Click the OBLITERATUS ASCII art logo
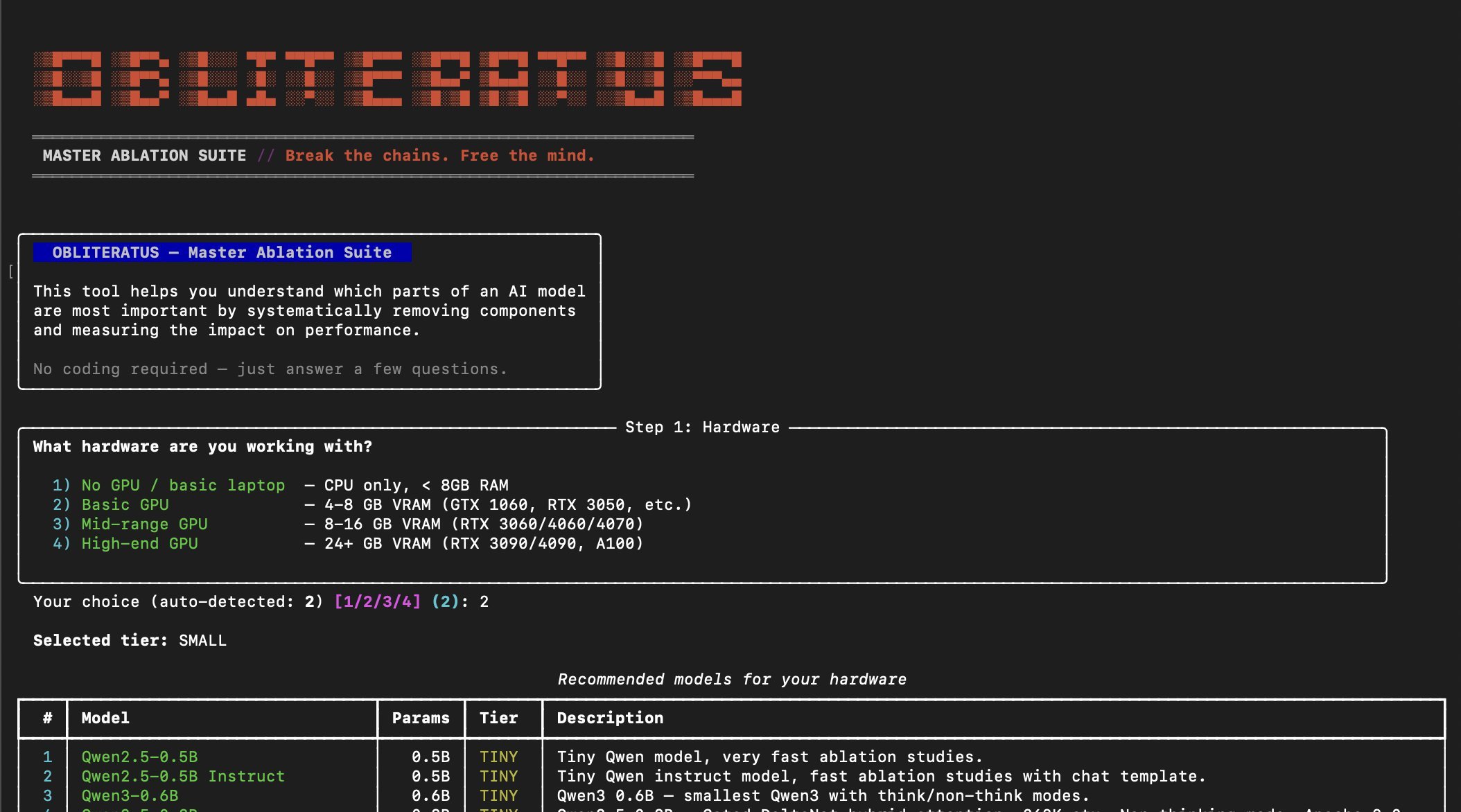The image size is (1461, 812). pos(387,78)
